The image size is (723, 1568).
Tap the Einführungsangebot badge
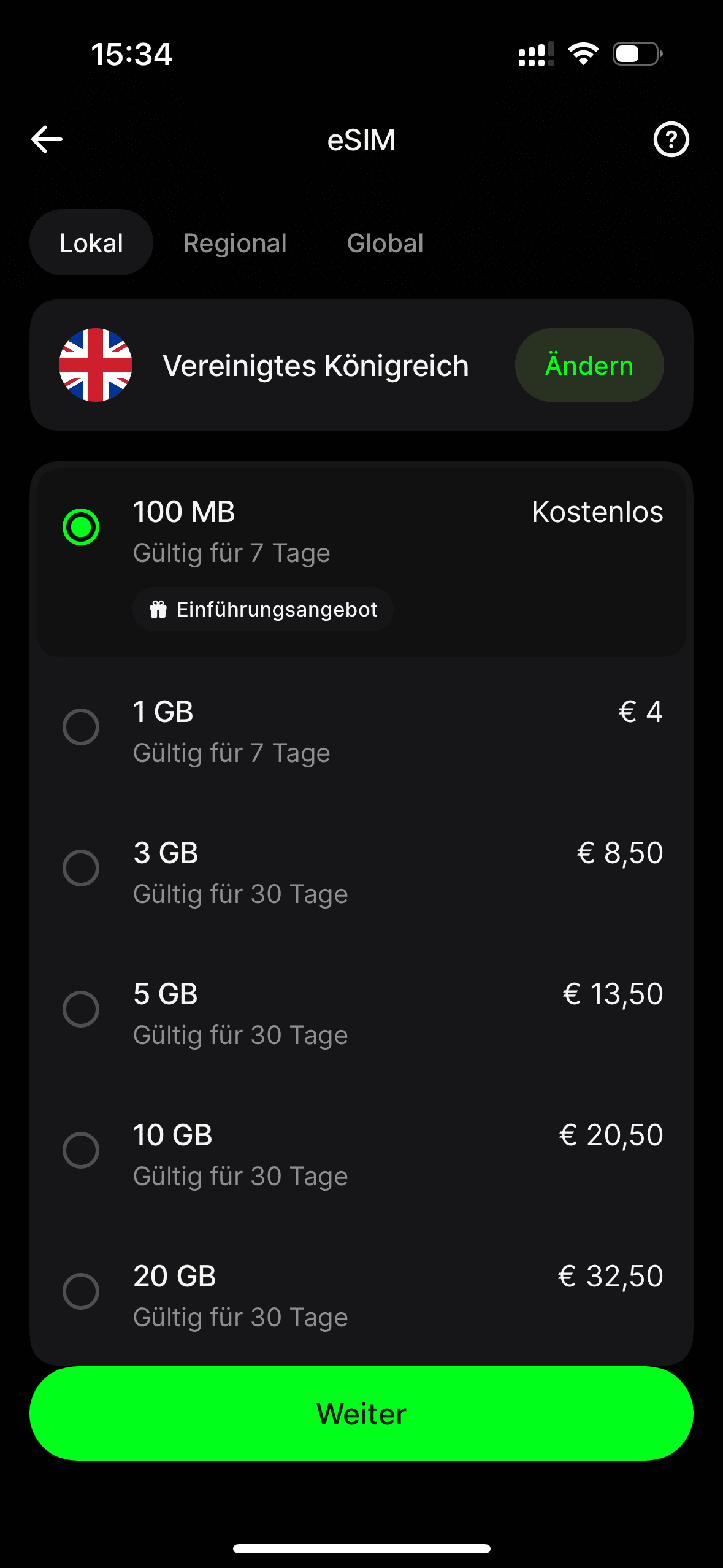(x=263, y=609)
